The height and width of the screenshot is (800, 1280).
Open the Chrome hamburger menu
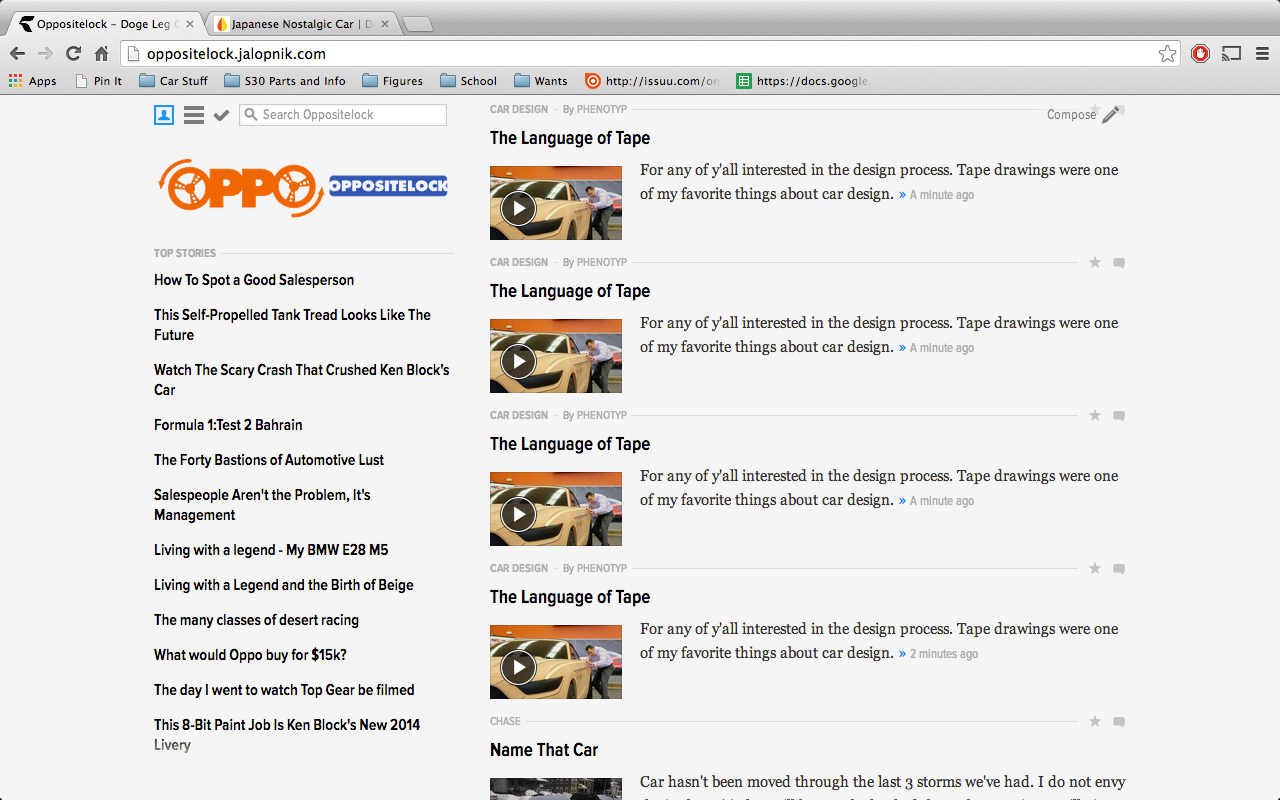pos(1262,54)
